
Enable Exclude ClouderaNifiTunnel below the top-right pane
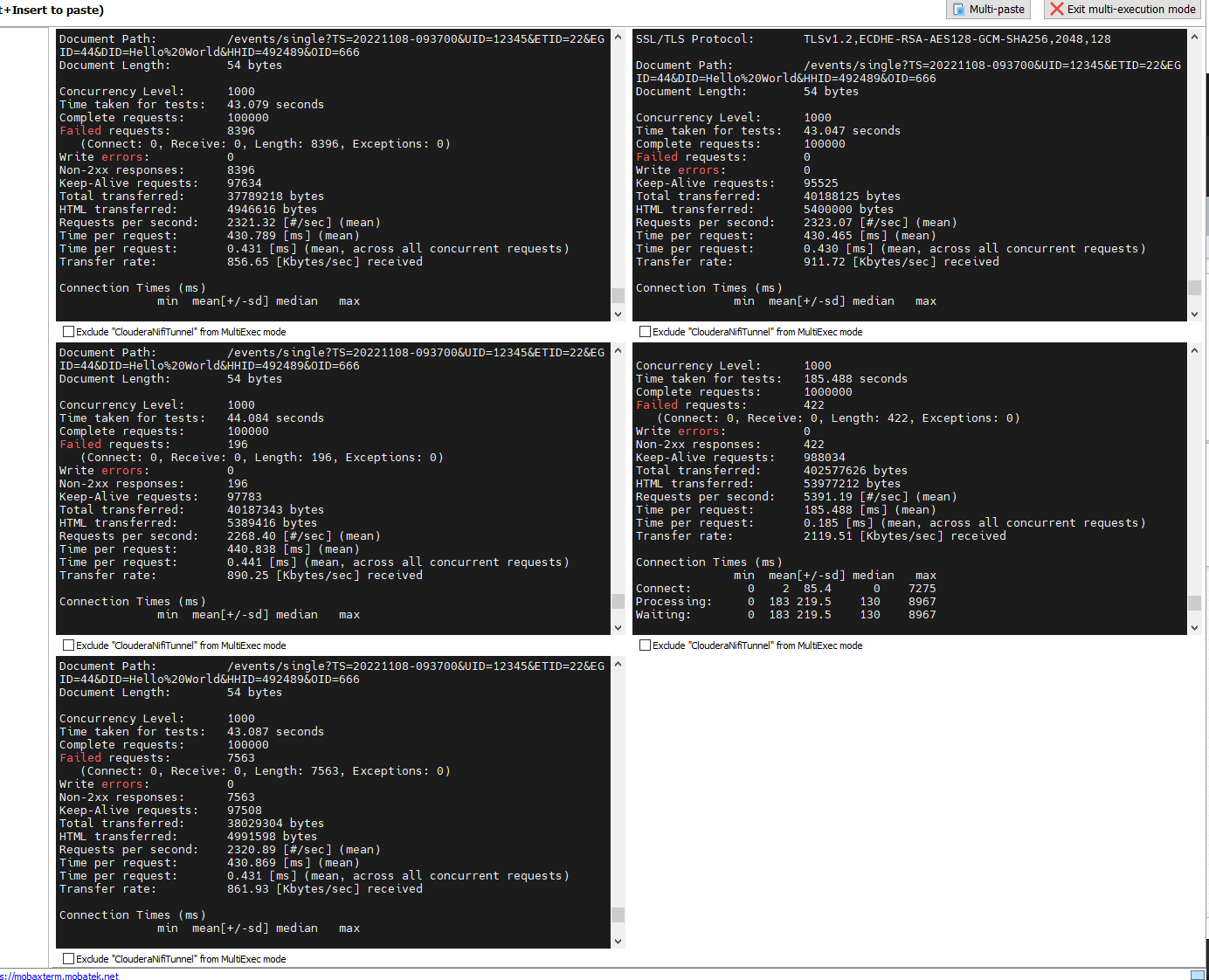pyautogui.click(x=645, y=331)
